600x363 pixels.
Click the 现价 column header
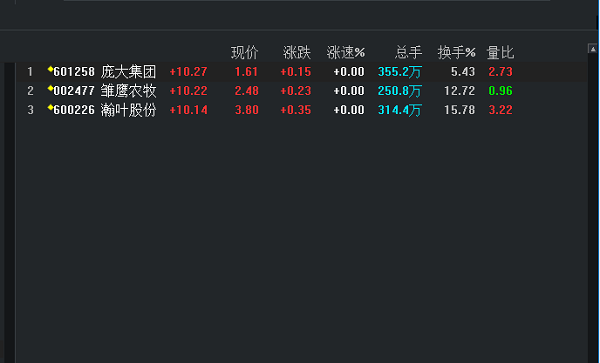[x=245, y=53]
